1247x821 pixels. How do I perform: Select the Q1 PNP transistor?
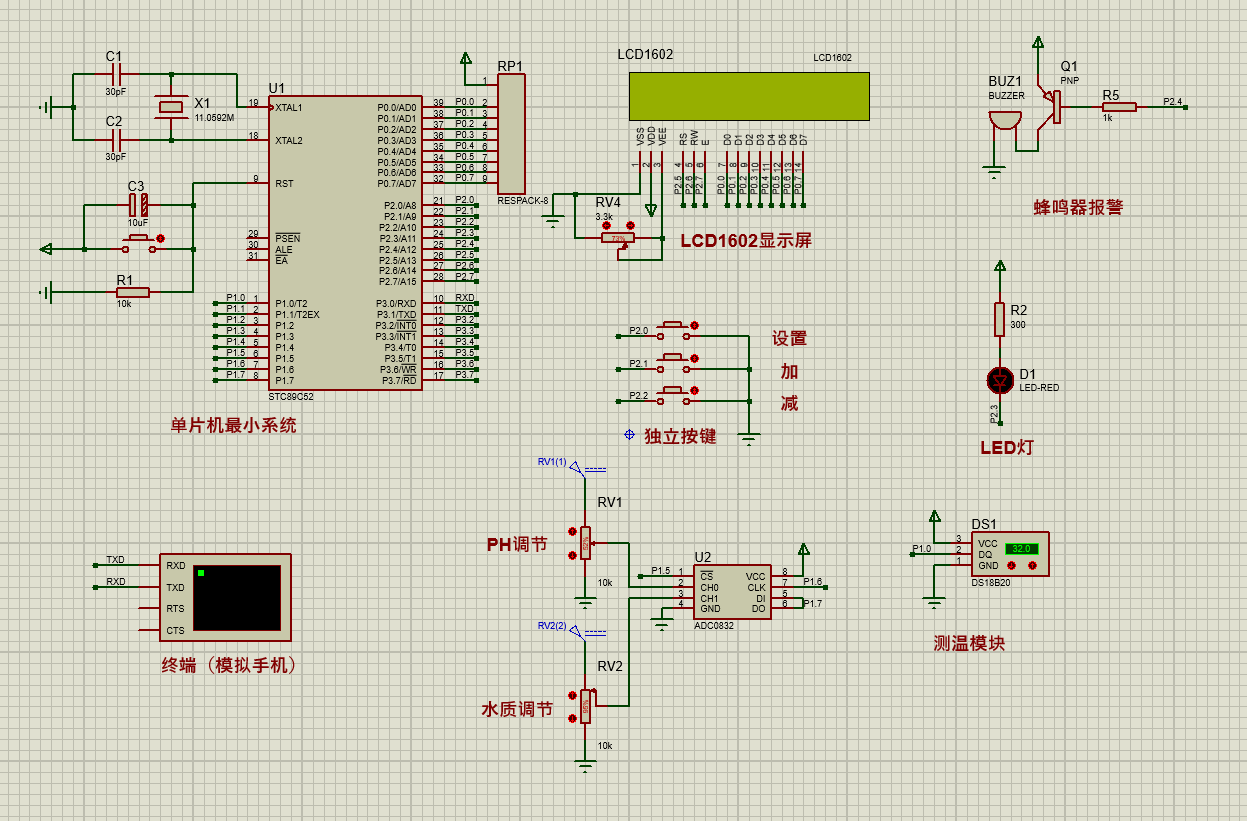(x=1053, y=106)
